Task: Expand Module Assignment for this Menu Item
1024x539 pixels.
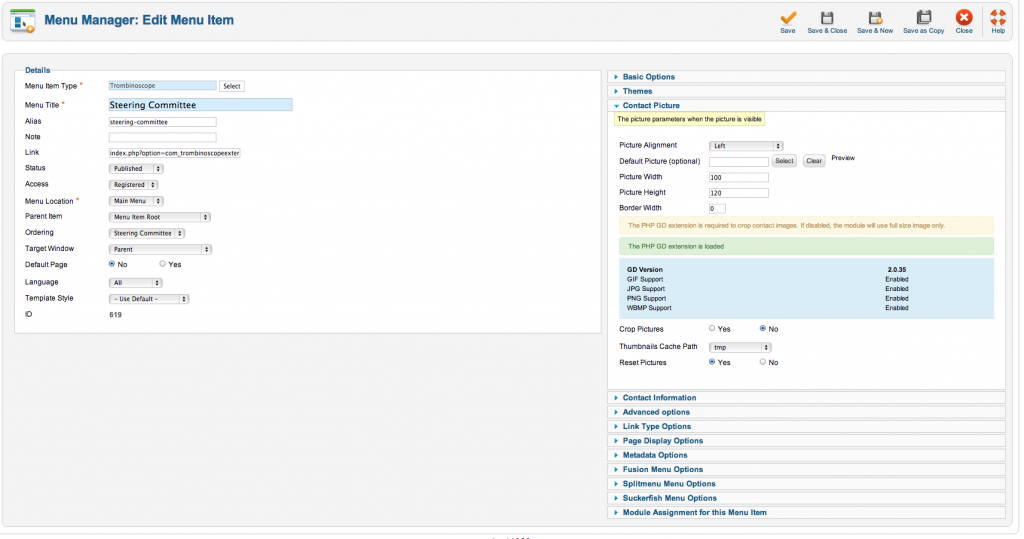Action: [694, 512]
